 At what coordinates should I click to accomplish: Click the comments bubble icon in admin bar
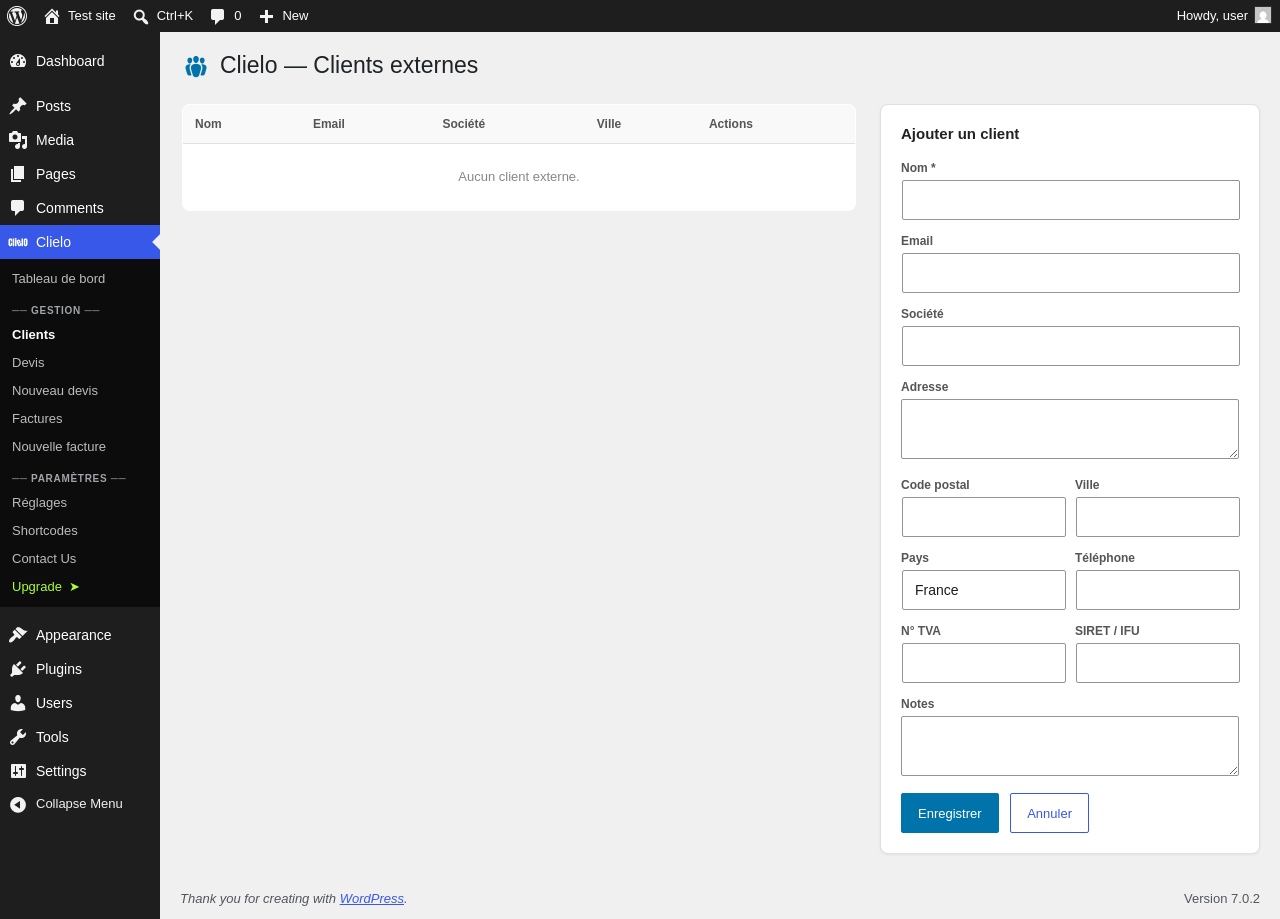(218, 16)
